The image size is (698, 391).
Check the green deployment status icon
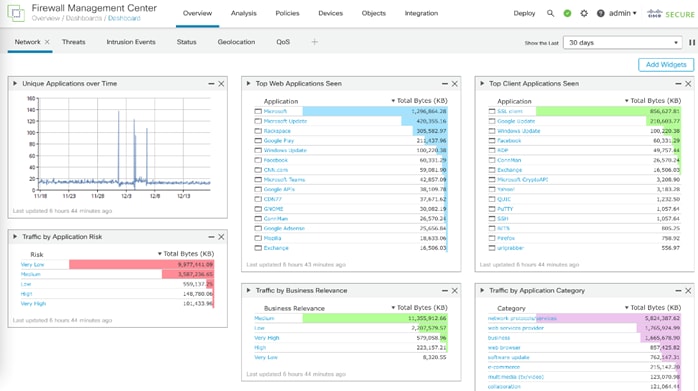point(567,13)
